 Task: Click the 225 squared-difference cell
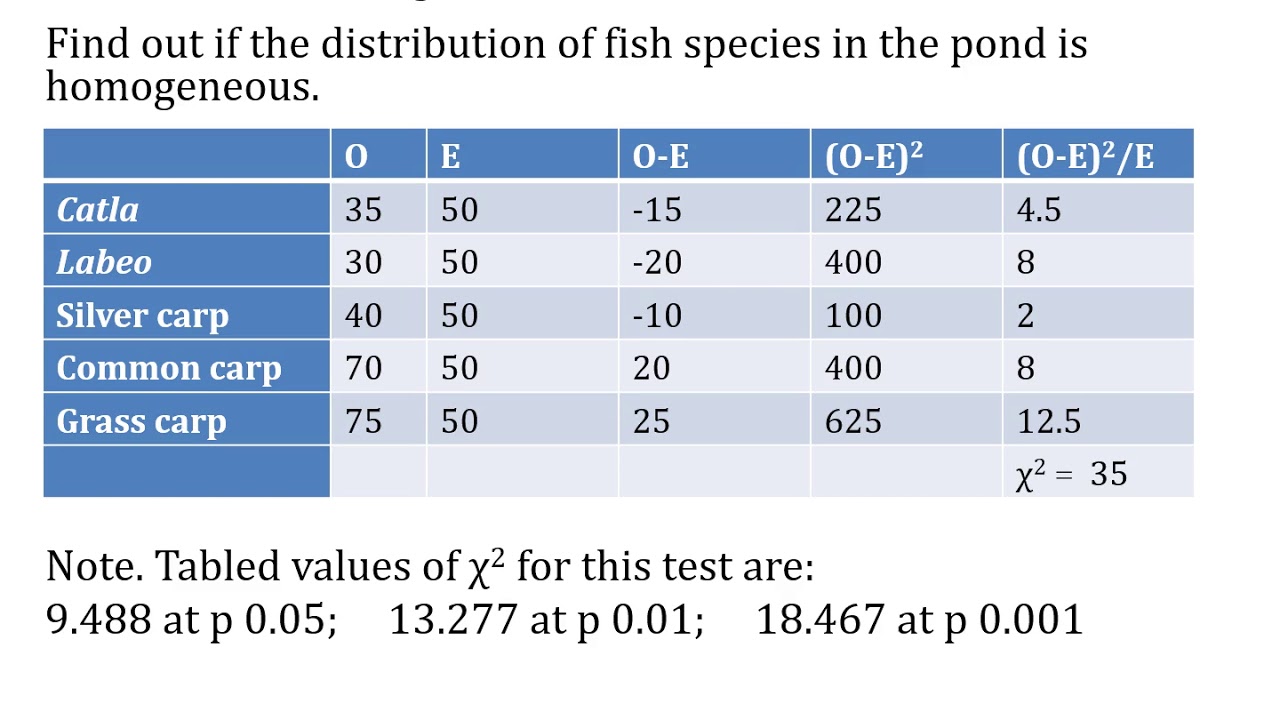pos(853,210)
